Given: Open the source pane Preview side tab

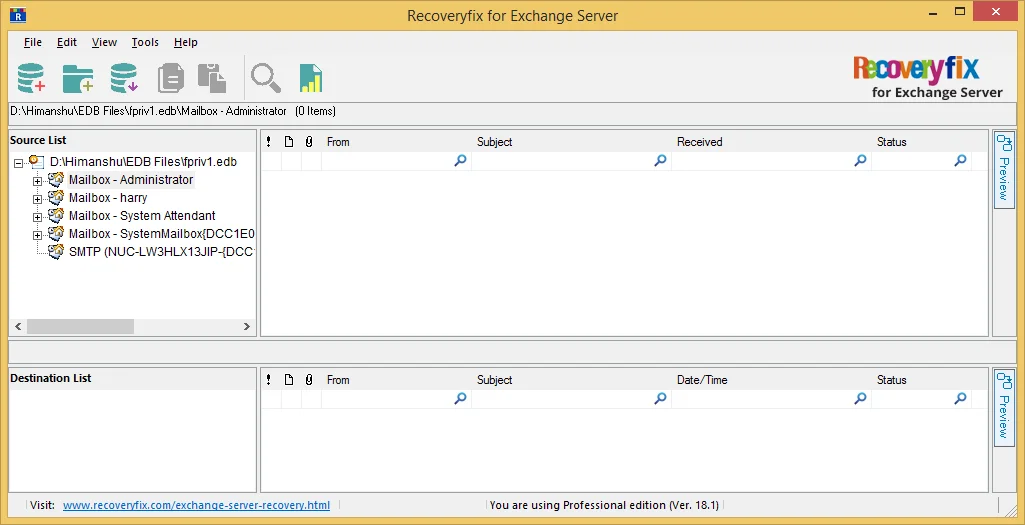Looking at the screenshot, I should [x=1003, y=169].
